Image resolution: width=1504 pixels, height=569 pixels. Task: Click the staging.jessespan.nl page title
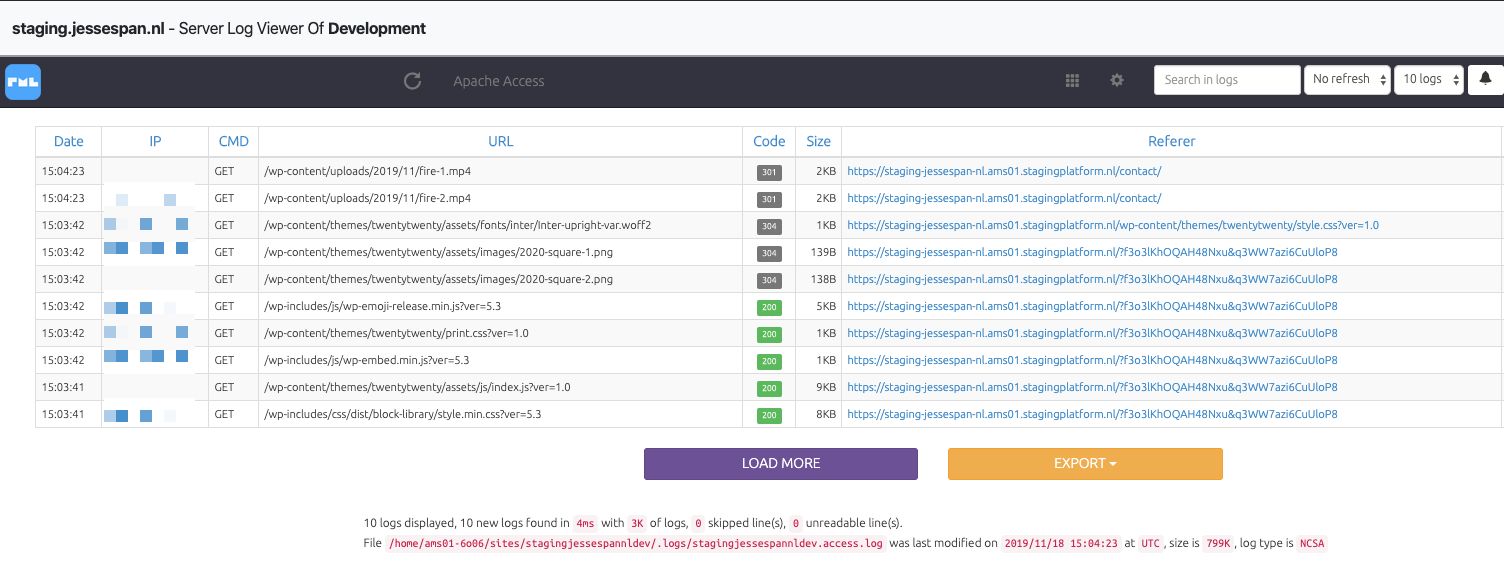87,28
